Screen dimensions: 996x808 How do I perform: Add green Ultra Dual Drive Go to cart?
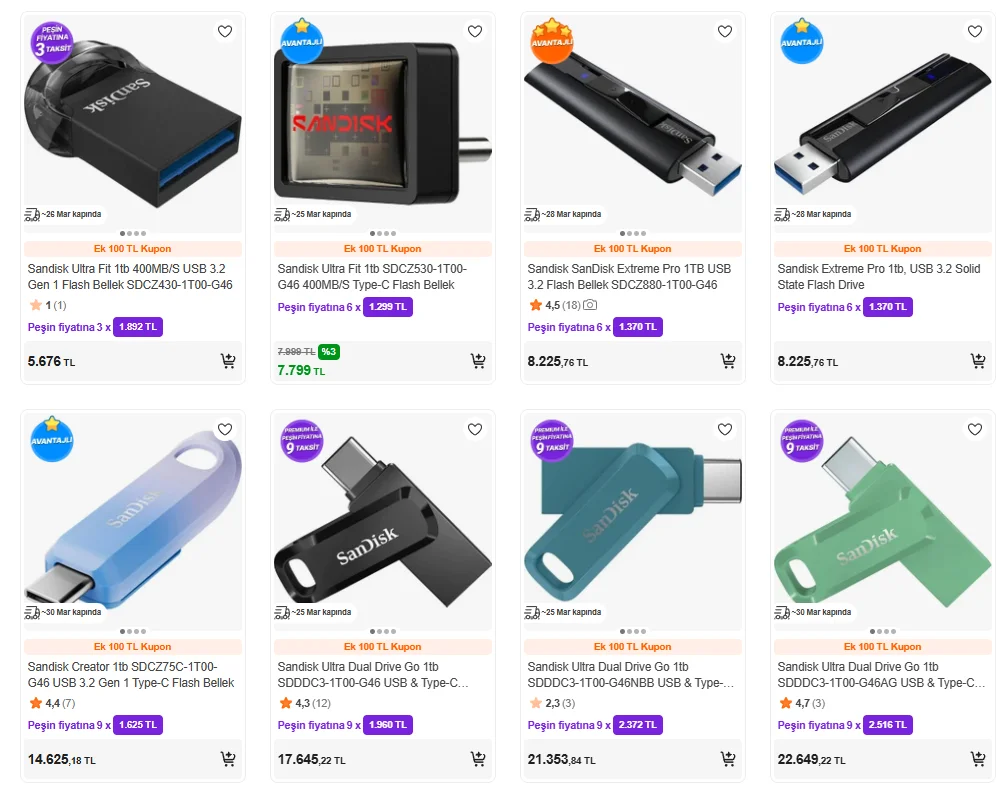(978, 759)
